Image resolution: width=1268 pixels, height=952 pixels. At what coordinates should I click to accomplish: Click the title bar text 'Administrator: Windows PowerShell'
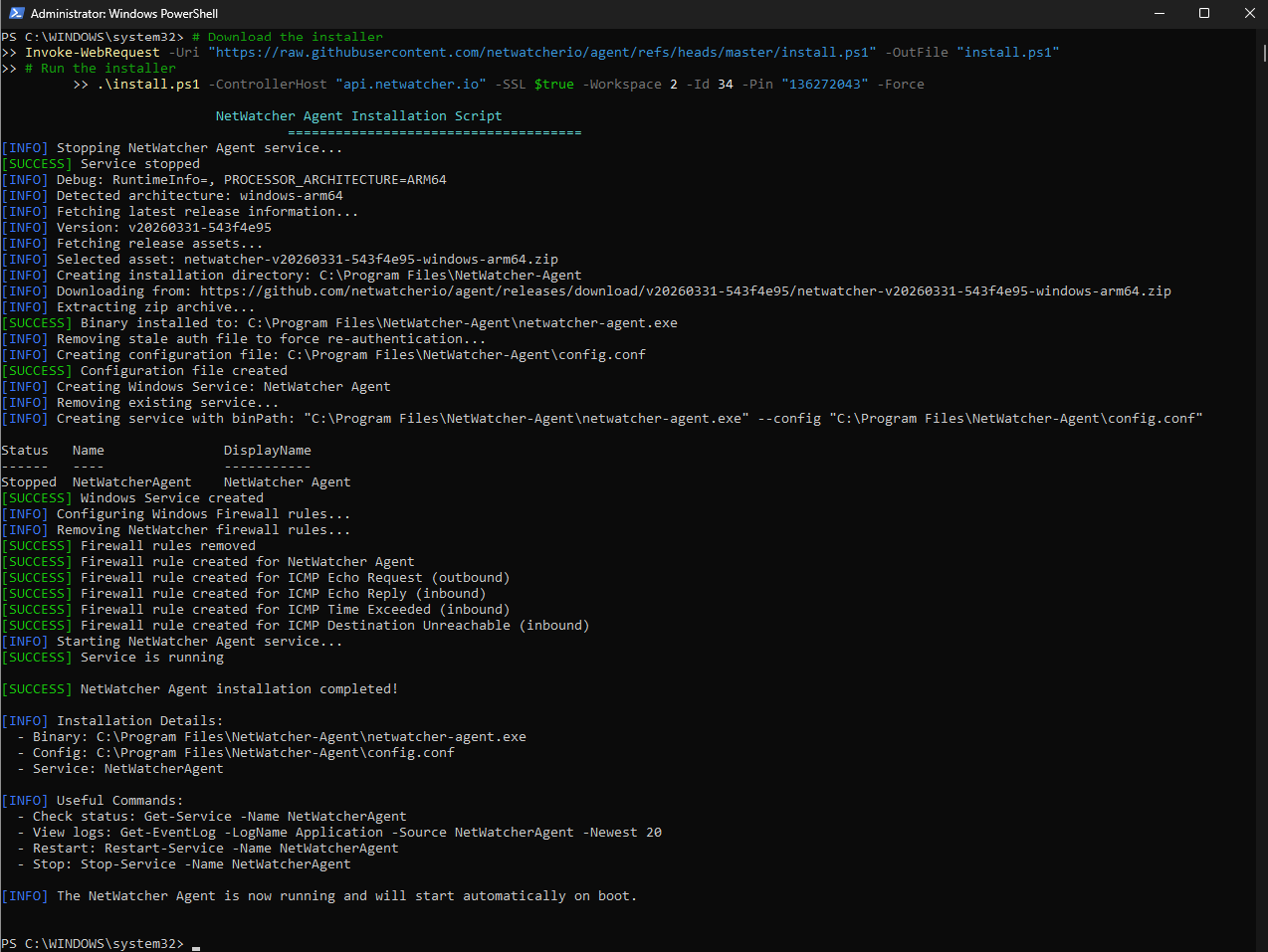pyautogui.click(x=123, y=14)
